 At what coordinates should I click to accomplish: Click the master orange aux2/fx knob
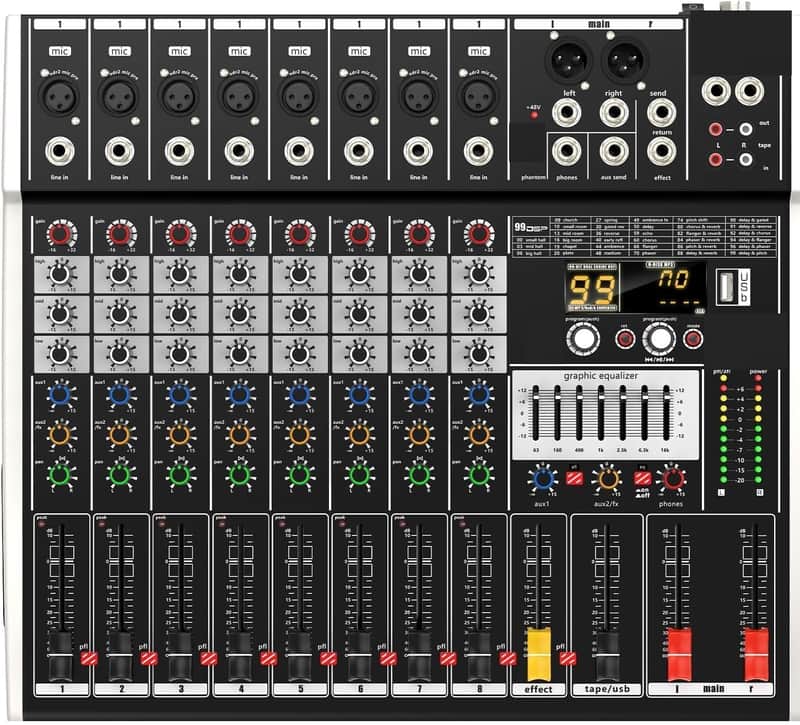coord(607,480)
